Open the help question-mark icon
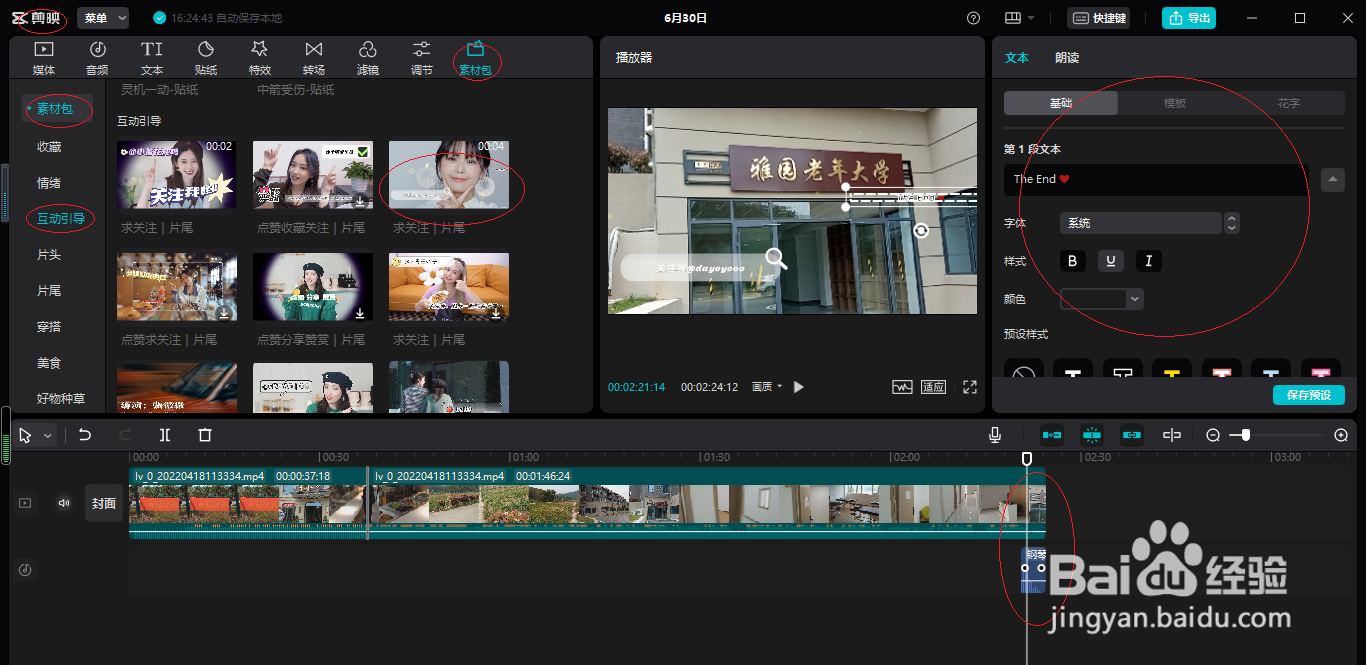Screen dimensions: 1366x665 click(x=973, y=18)
